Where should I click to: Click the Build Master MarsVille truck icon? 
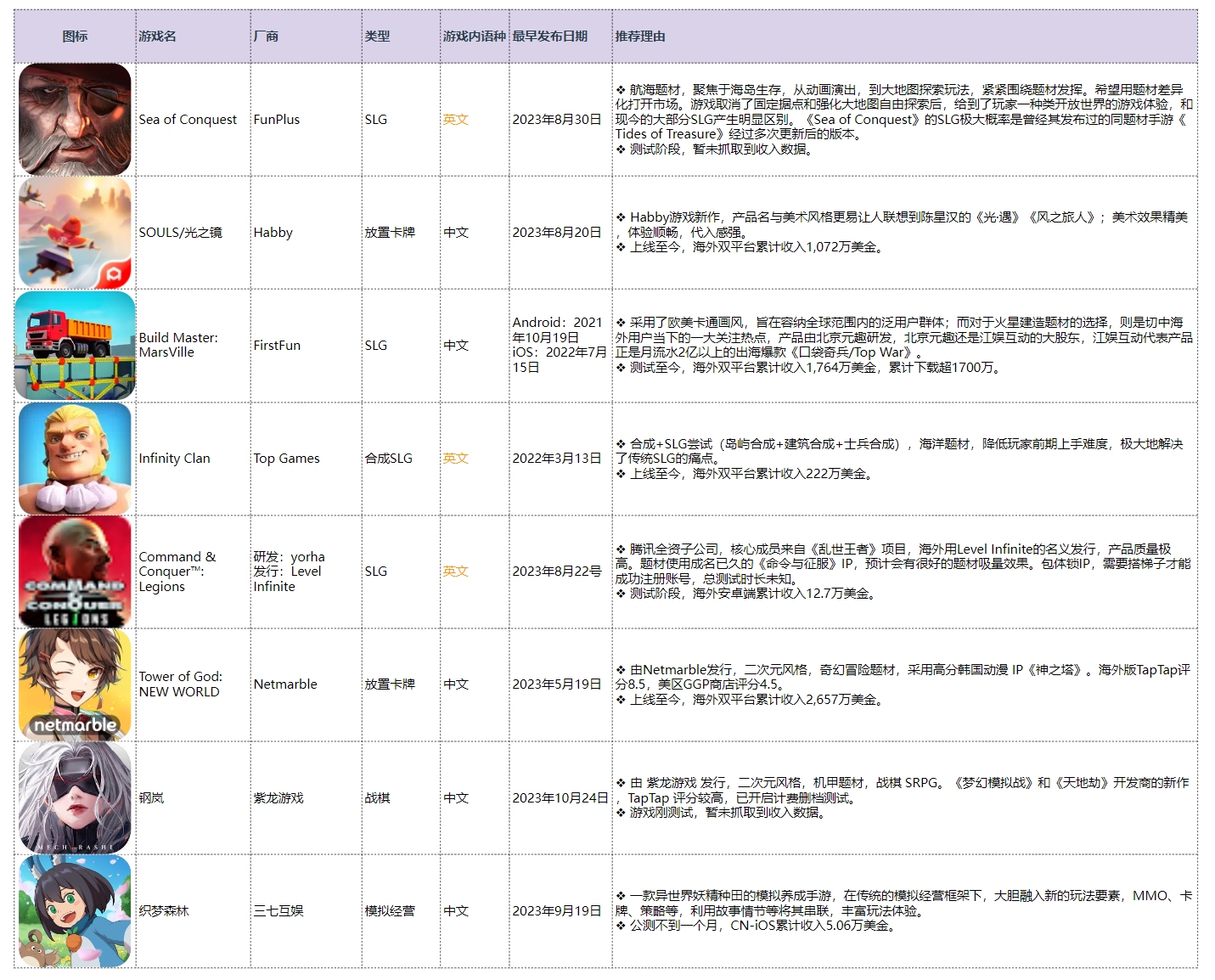(x=75, y=346)
